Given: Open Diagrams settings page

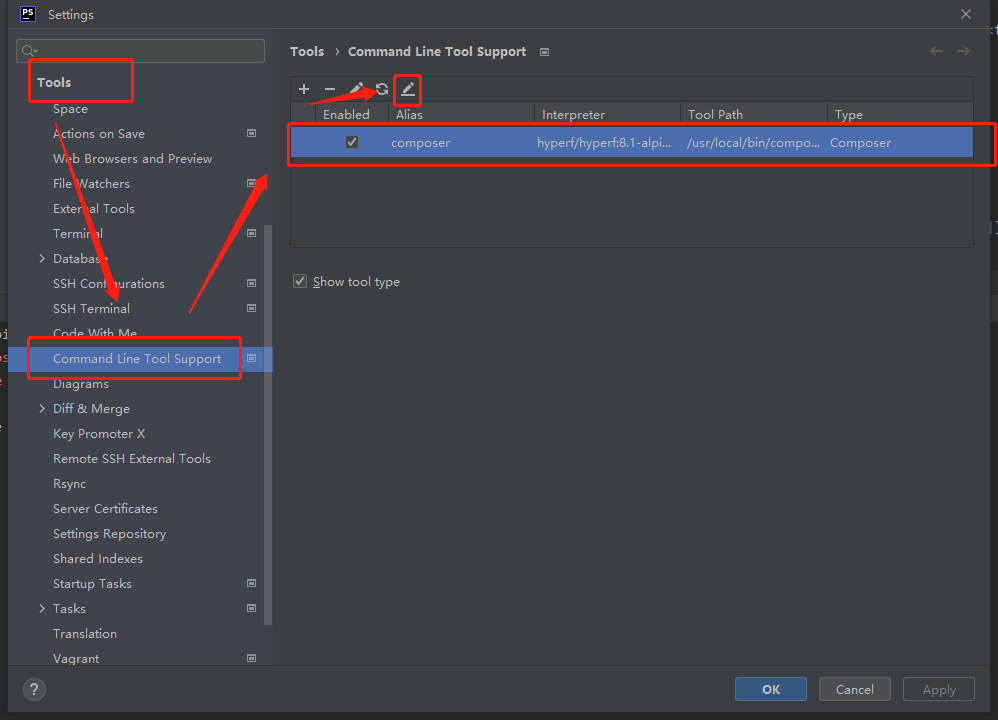Looking at the screenshot, I should tap(81, 384).
